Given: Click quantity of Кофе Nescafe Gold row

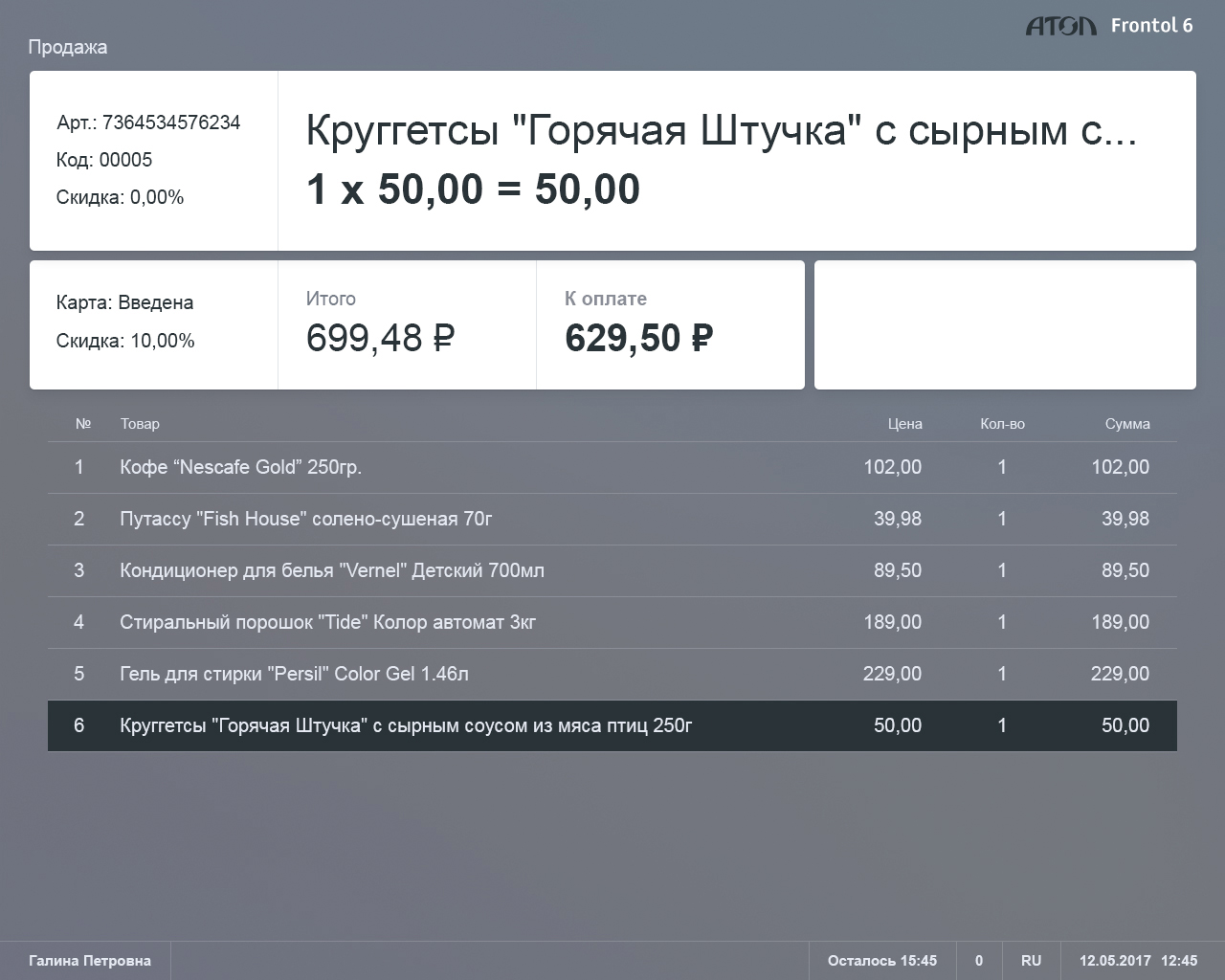Looking at the screenshot, I should [1002, 467].
